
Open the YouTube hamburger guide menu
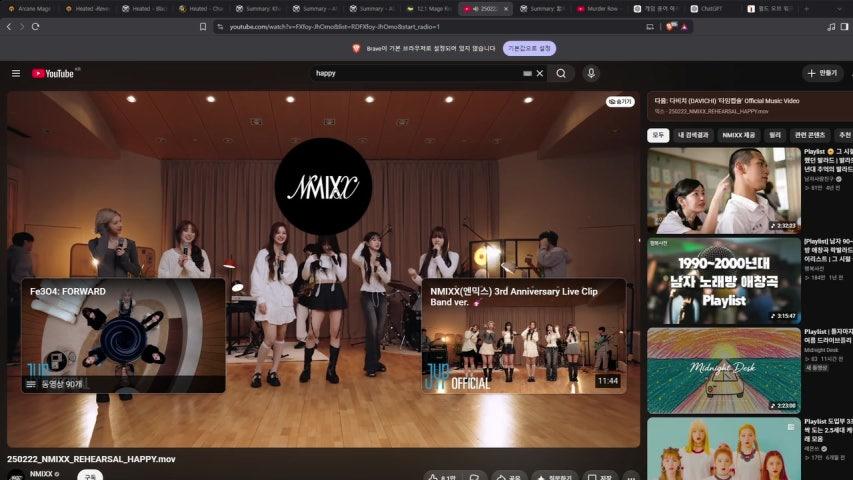pyautogui.click(x=16, y=73)
